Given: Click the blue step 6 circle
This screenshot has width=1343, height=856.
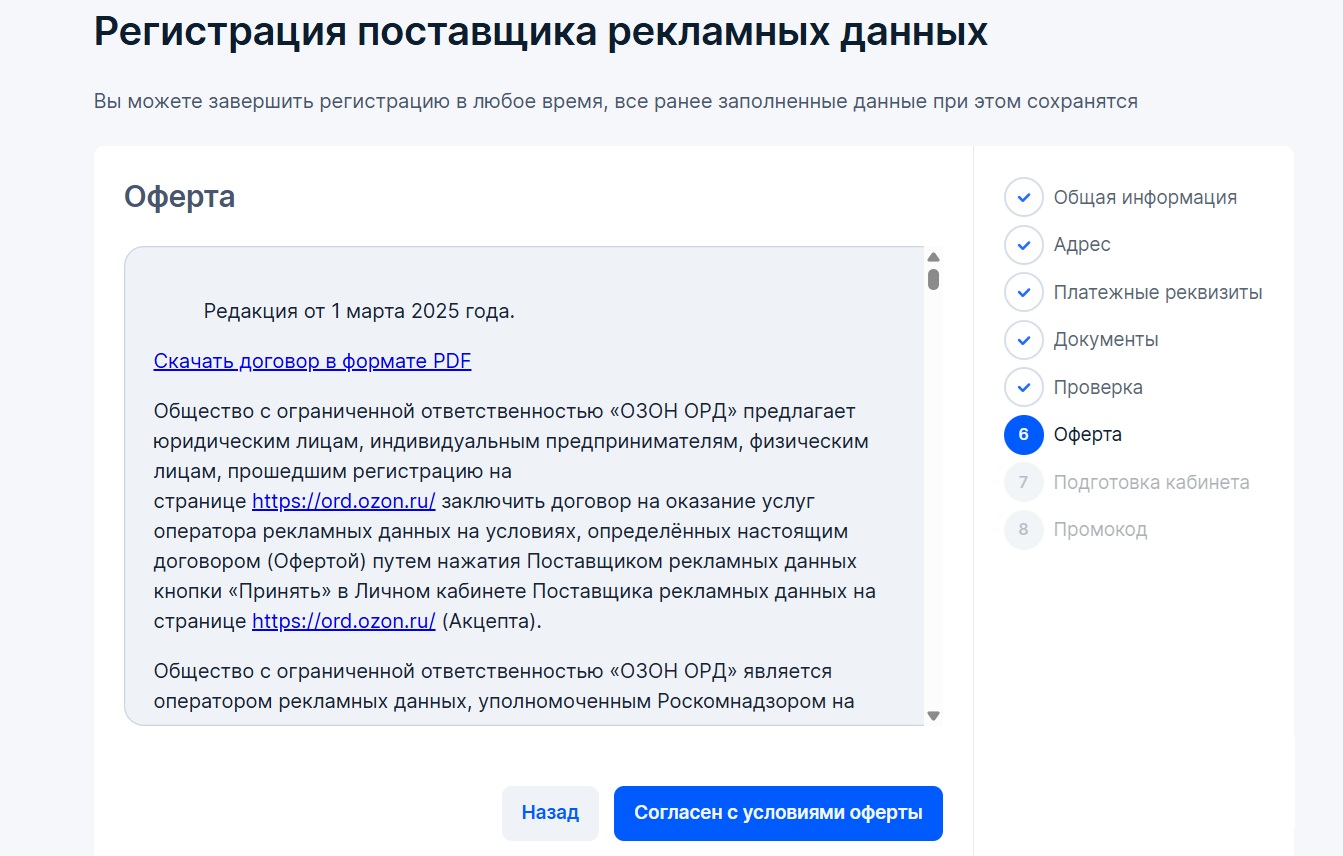Looking at the screenshot, I should tap(1023, 435).
